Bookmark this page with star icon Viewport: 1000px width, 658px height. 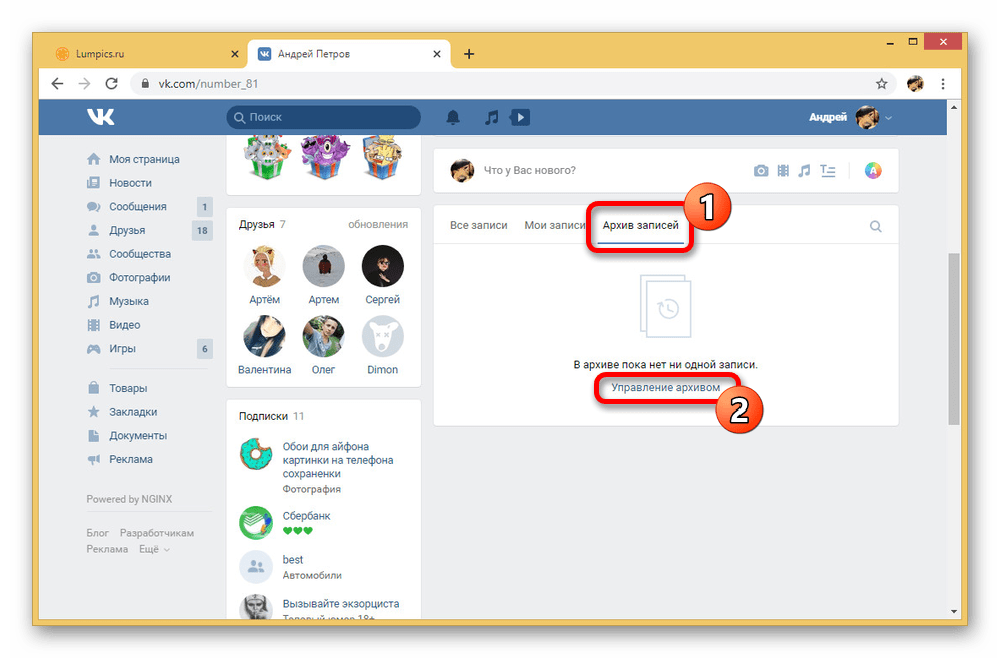881,84
